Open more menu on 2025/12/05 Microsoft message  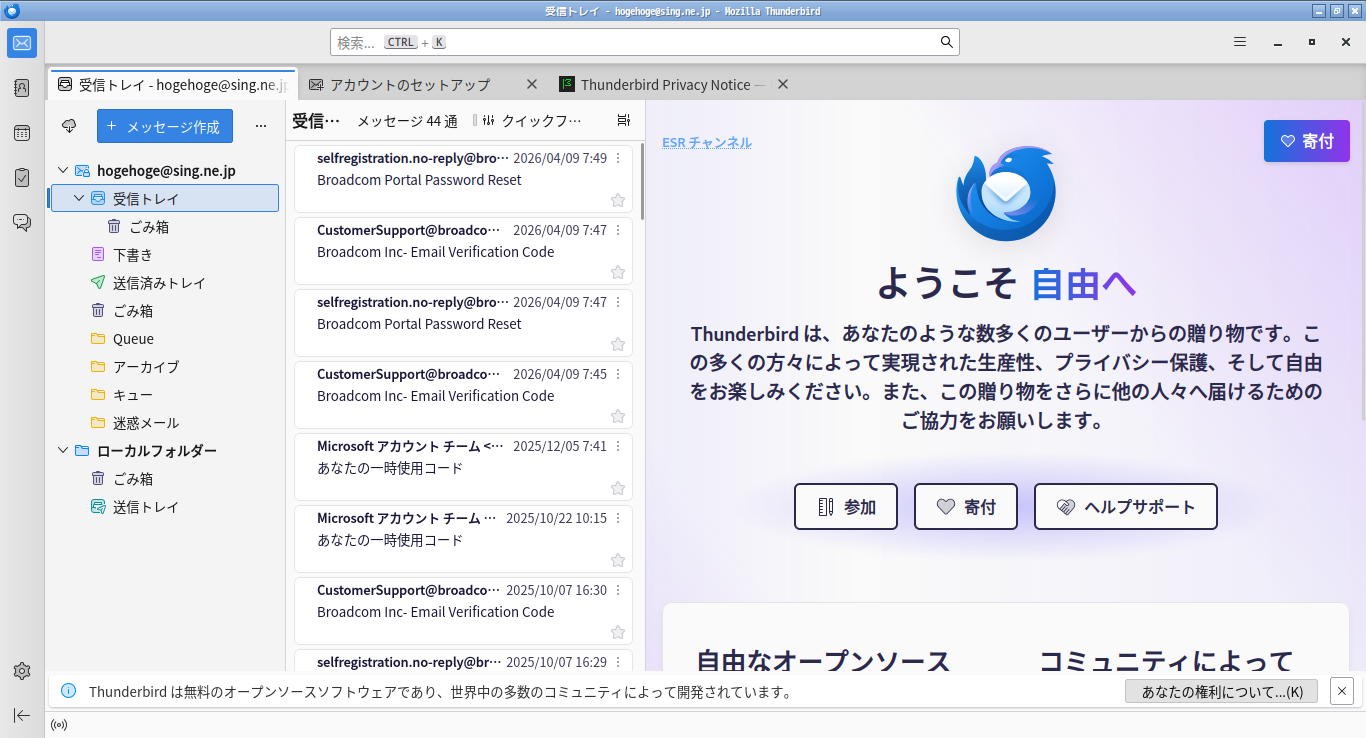(x=618, y=446)
